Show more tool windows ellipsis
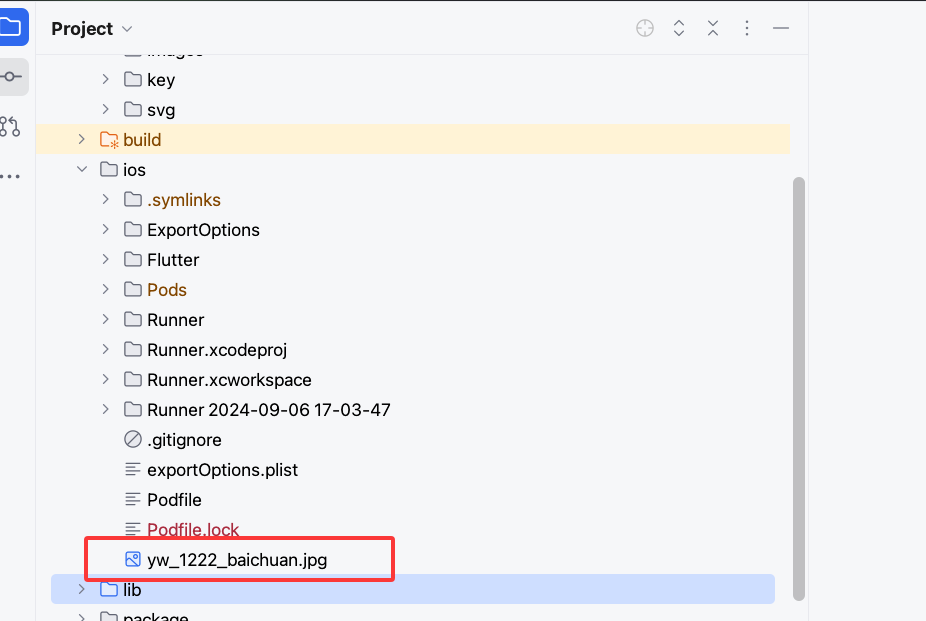Image resolution: width=926 pixels, height=621 pixels. [x=10, y=176]
